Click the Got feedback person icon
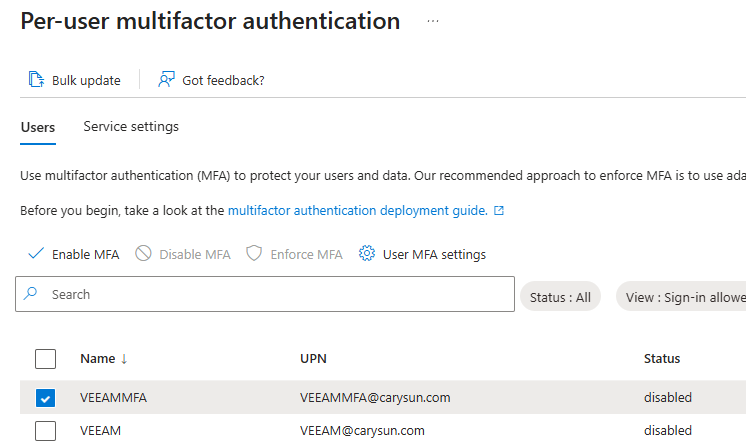Image resolution: width=746 pixels, height=444 pixels. [x=167, y=80]
